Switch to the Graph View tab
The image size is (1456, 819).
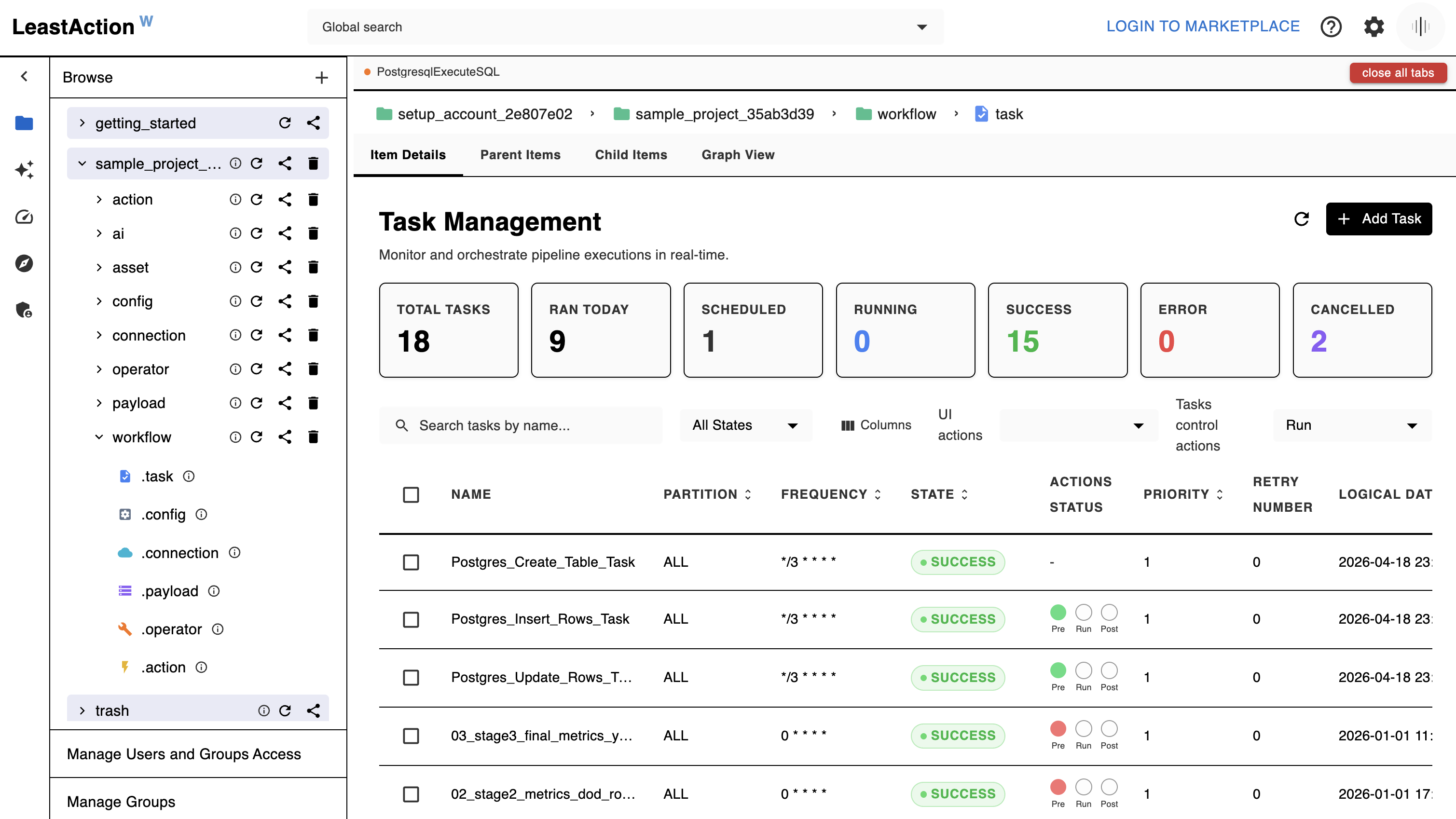pyautogui.click(x=738, y=154)
